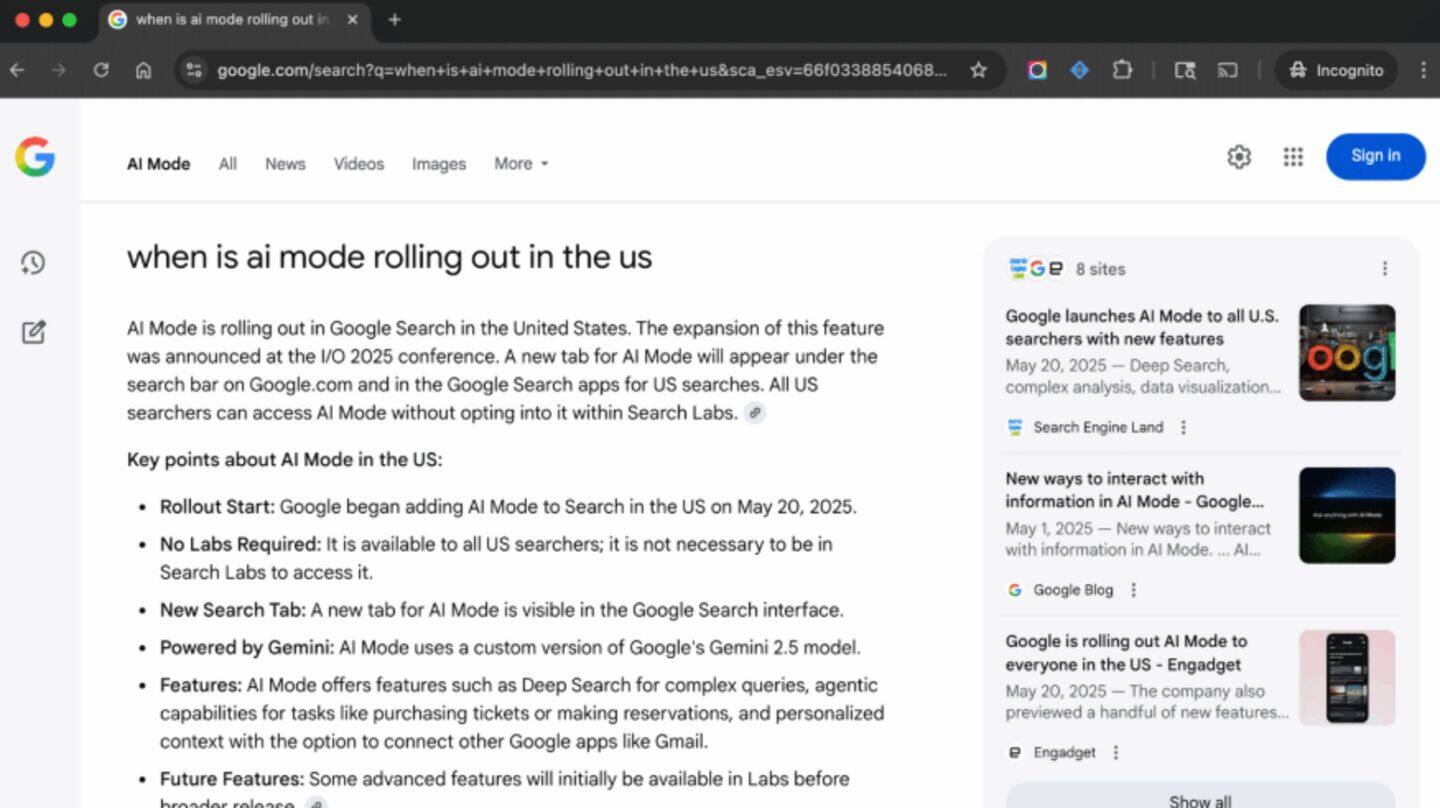Viewport: 1440px width, 808px height.
Task: Open Google Blog source options
Action: pos(1134,591)
